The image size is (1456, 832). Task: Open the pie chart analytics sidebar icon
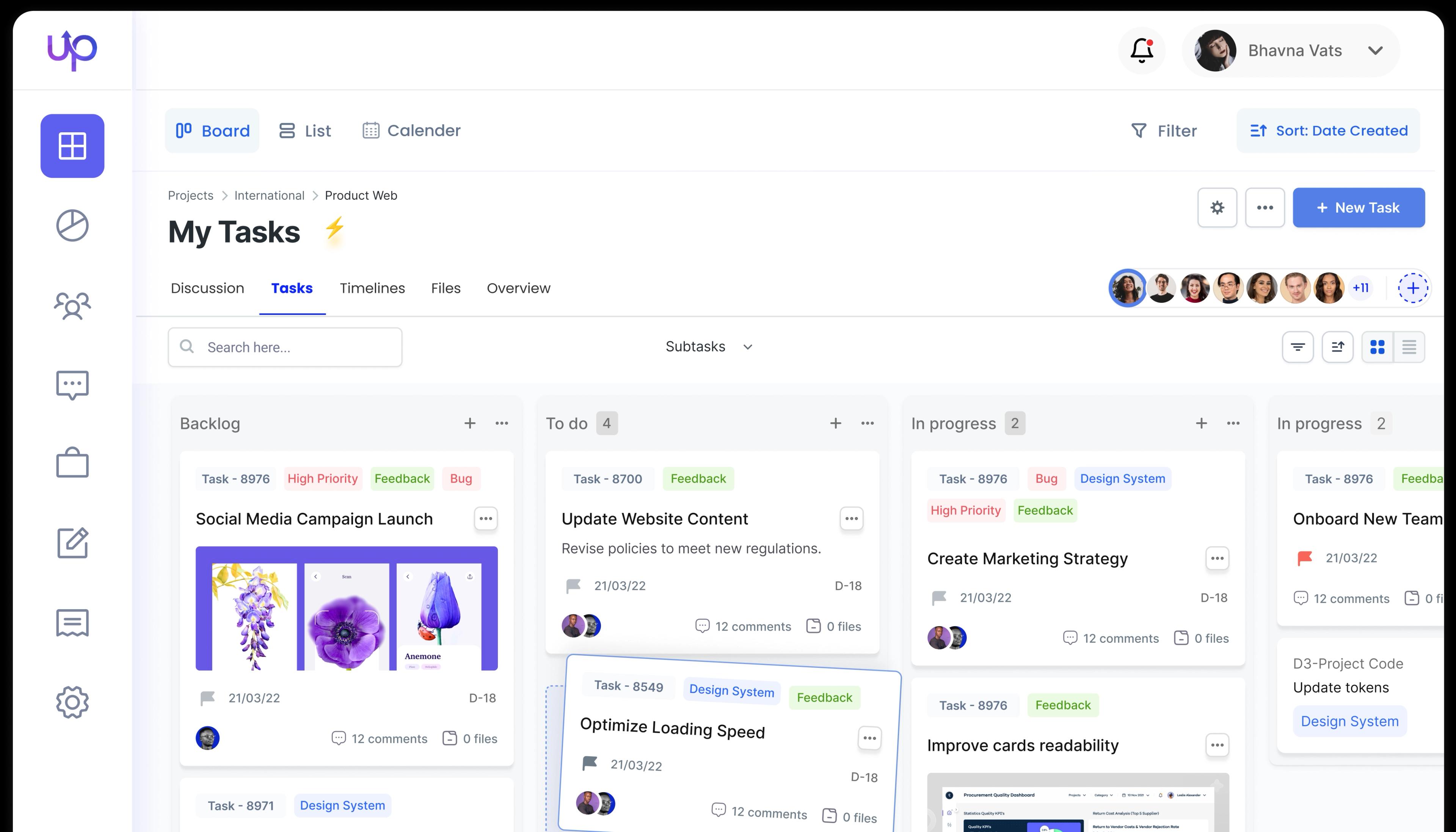pos(72,225)
